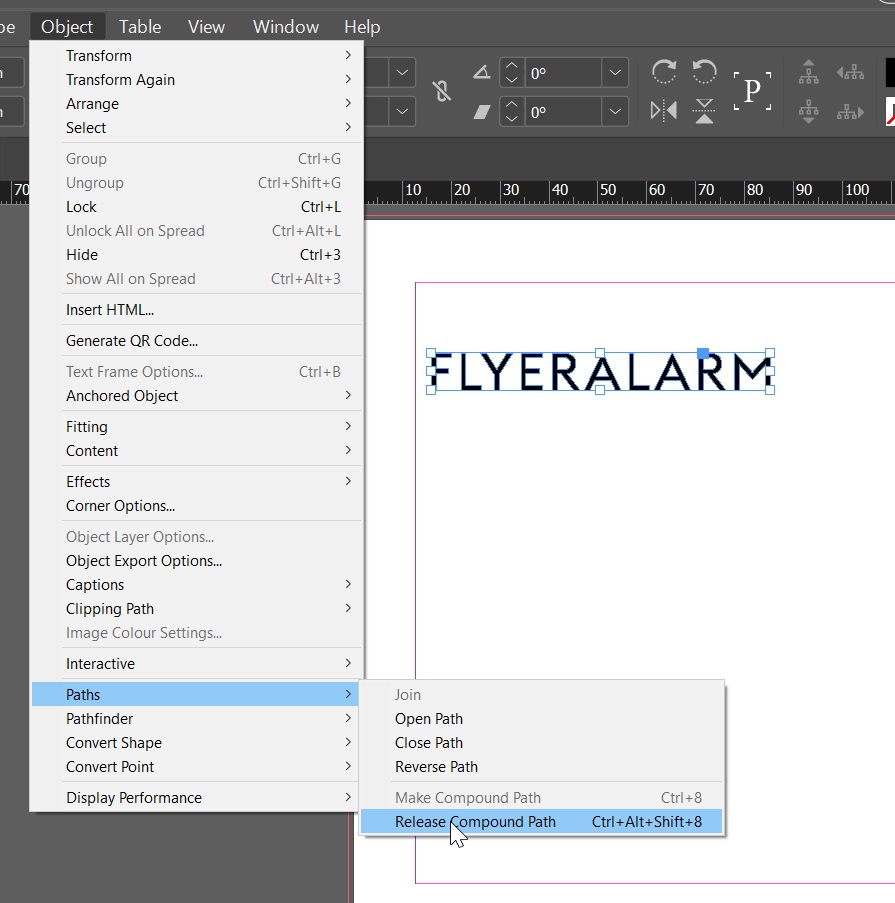Click the Select content icon in the control panel
Screen dimensions: 895x903
click(x=808, y=112)
